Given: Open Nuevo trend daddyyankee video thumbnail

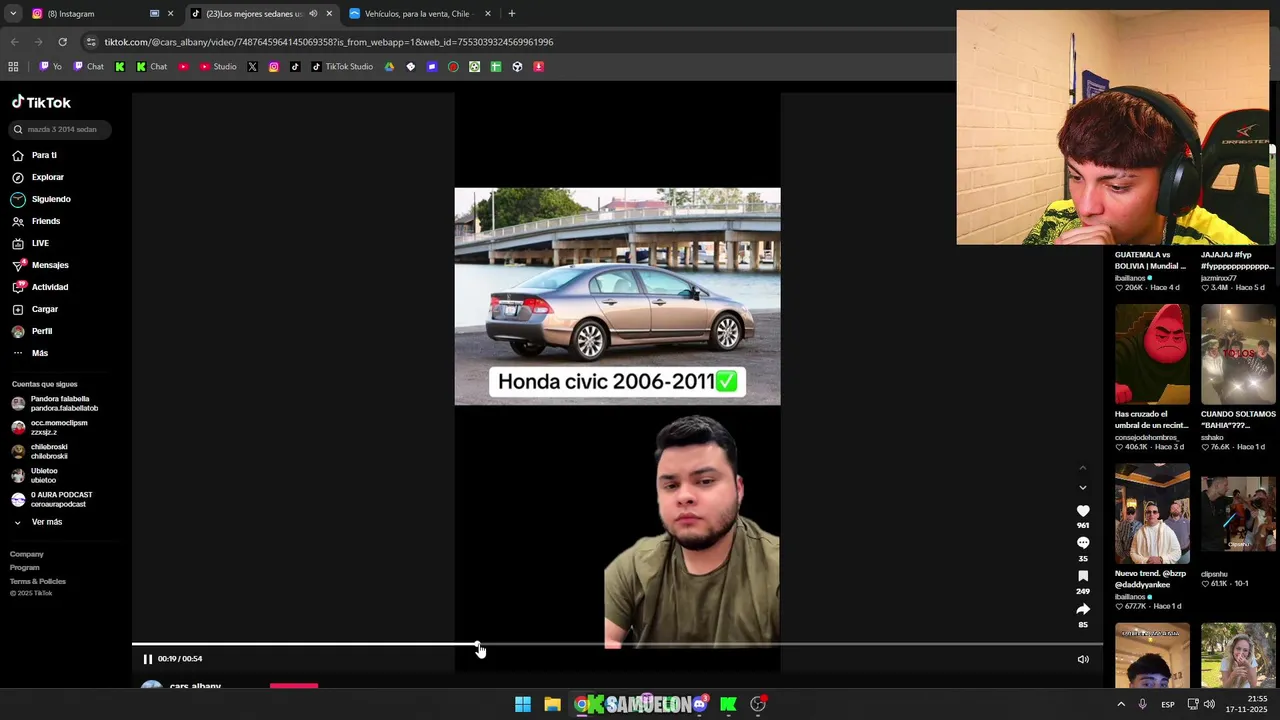Looking at the screenshot, I should pos(1152,514).
